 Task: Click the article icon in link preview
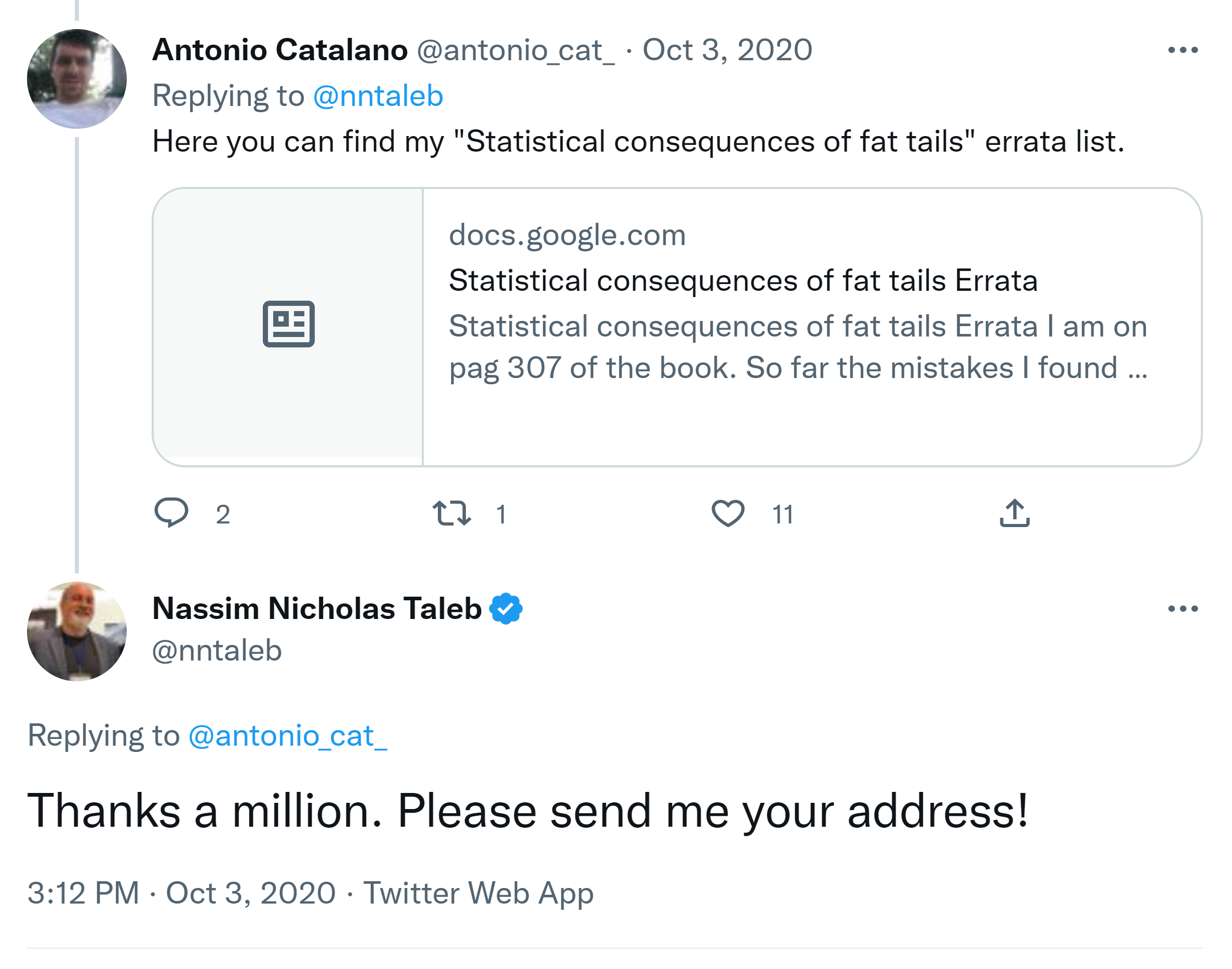[x=288, y=324]
